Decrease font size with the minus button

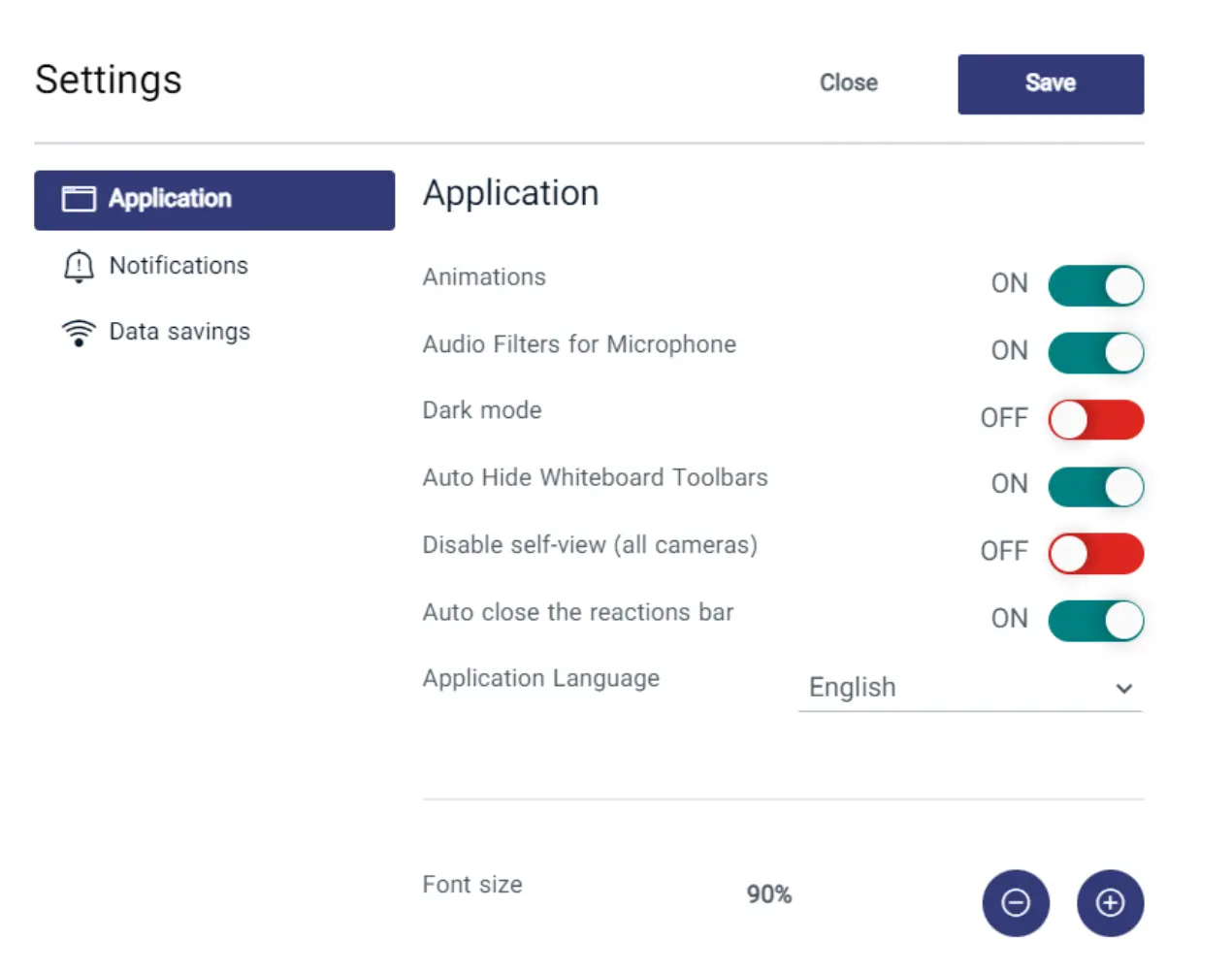tap(1015, 903)
